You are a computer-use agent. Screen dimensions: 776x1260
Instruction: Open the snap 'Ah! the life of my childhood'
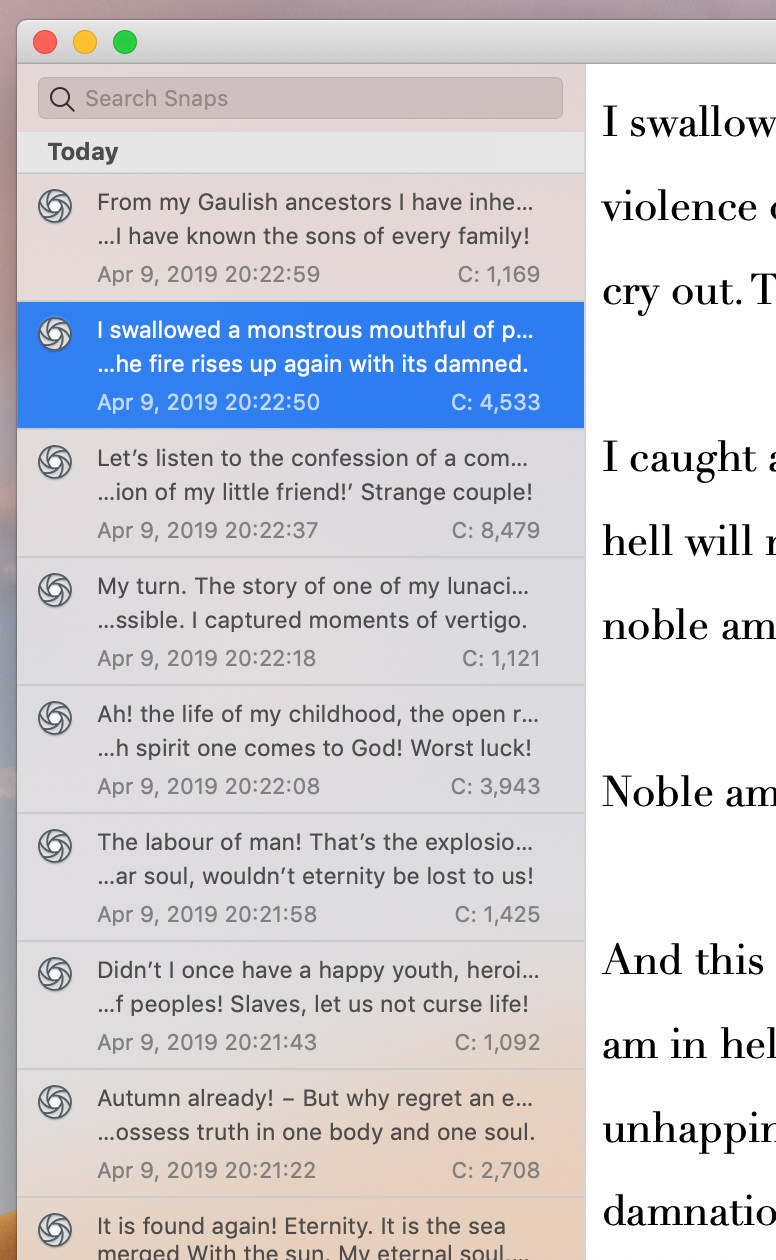[x=316, y=750]
